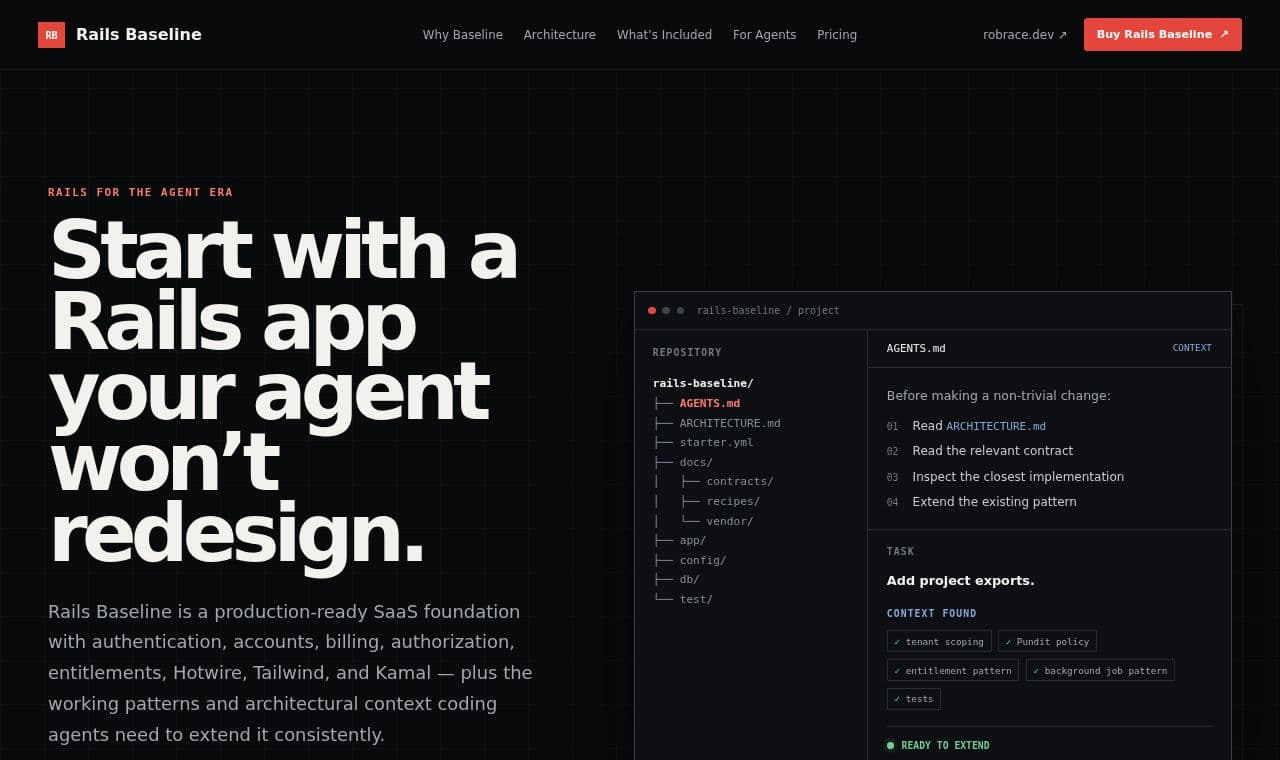
Task: Click the test/ folder row
Action: click(x=695, y=599)
